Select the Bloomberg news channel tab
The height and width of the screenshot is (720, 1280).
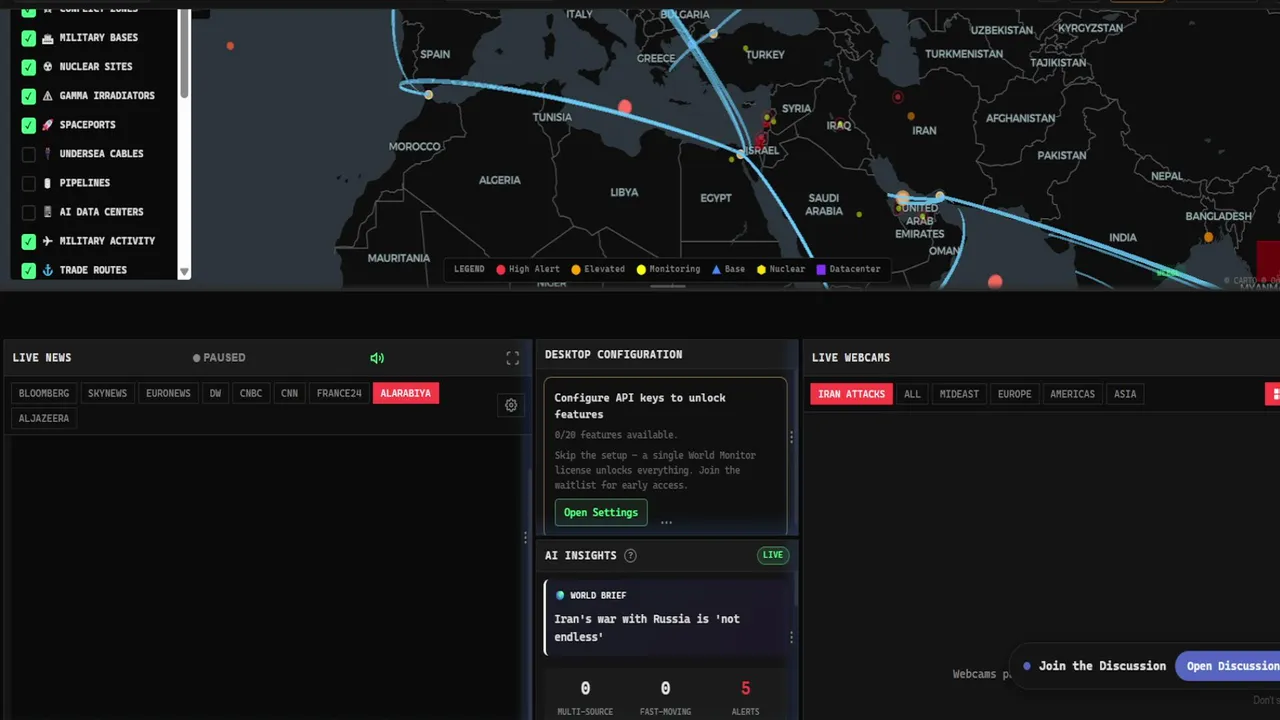click(44, 393)
